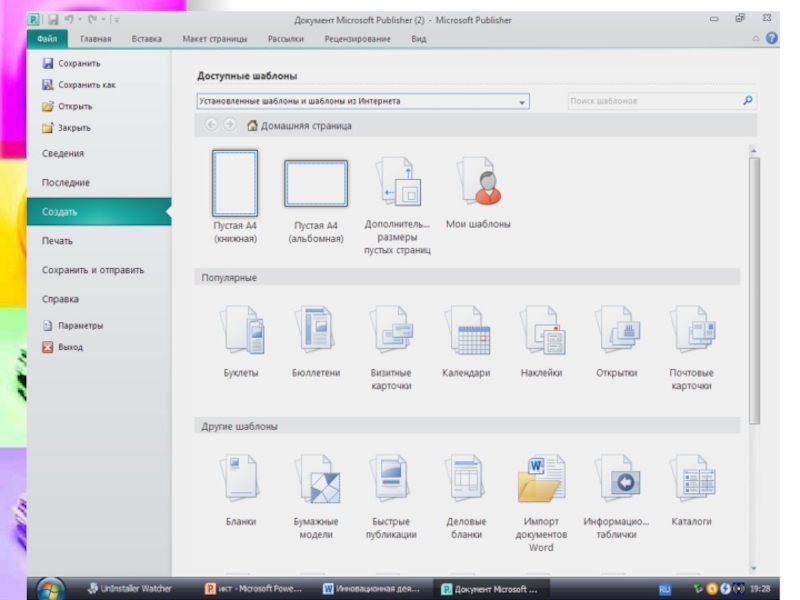Select the Открытки template icon
800x600 pixels.
pos(616,331)
